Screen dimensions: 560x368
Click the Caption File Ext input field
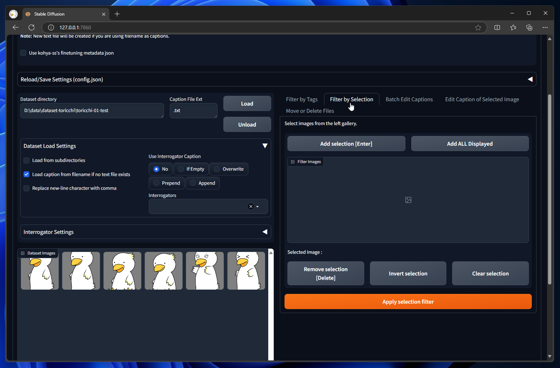coord(194,110)
